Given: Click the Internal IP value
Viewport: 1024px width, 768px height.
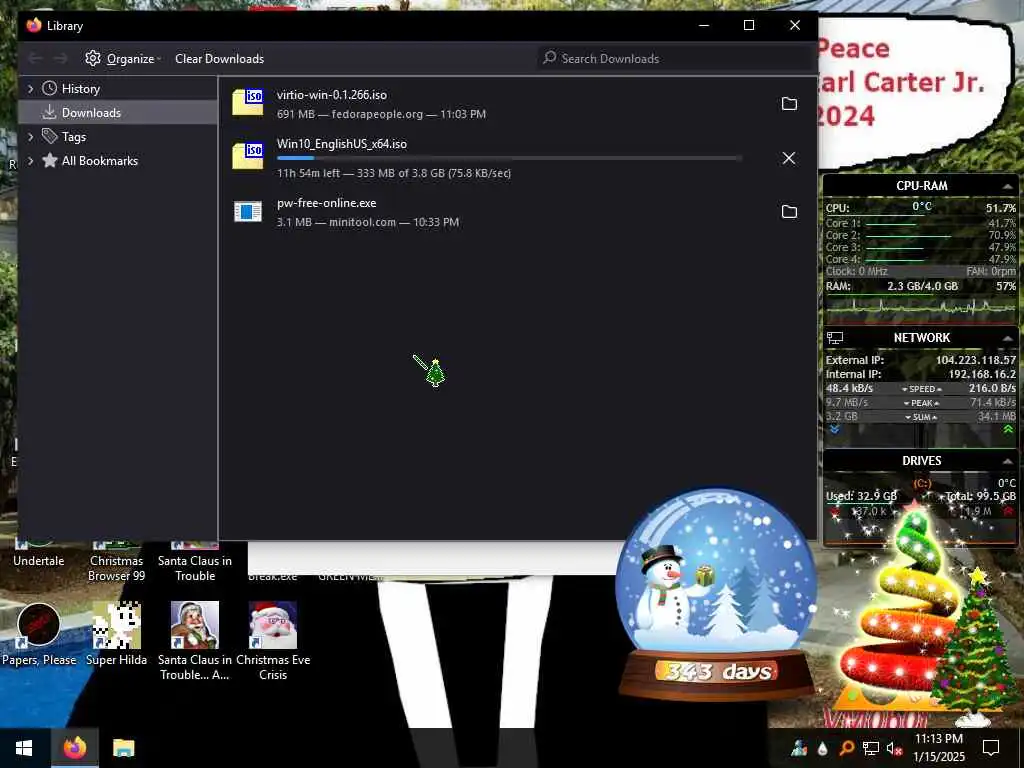Looking at the screenshot, I should click(x=982, y=374).
